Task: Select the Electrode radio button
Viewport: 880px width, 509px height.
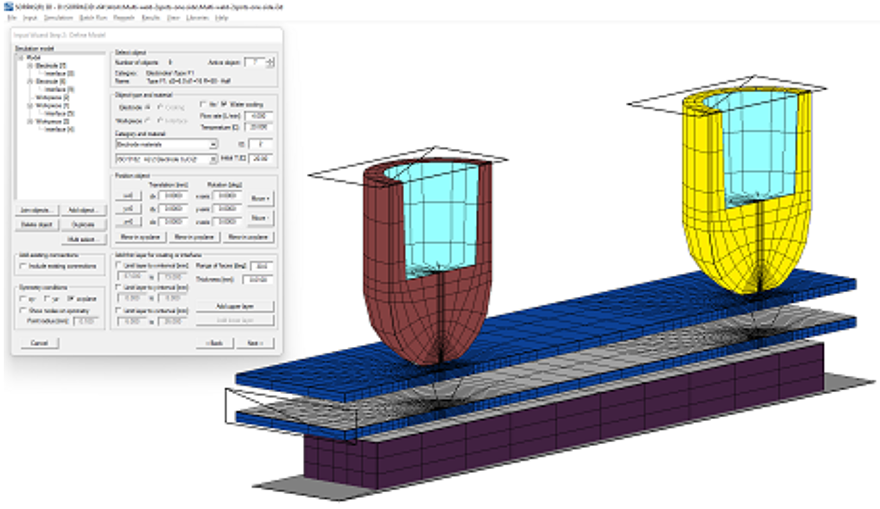Action: point(149,105)
